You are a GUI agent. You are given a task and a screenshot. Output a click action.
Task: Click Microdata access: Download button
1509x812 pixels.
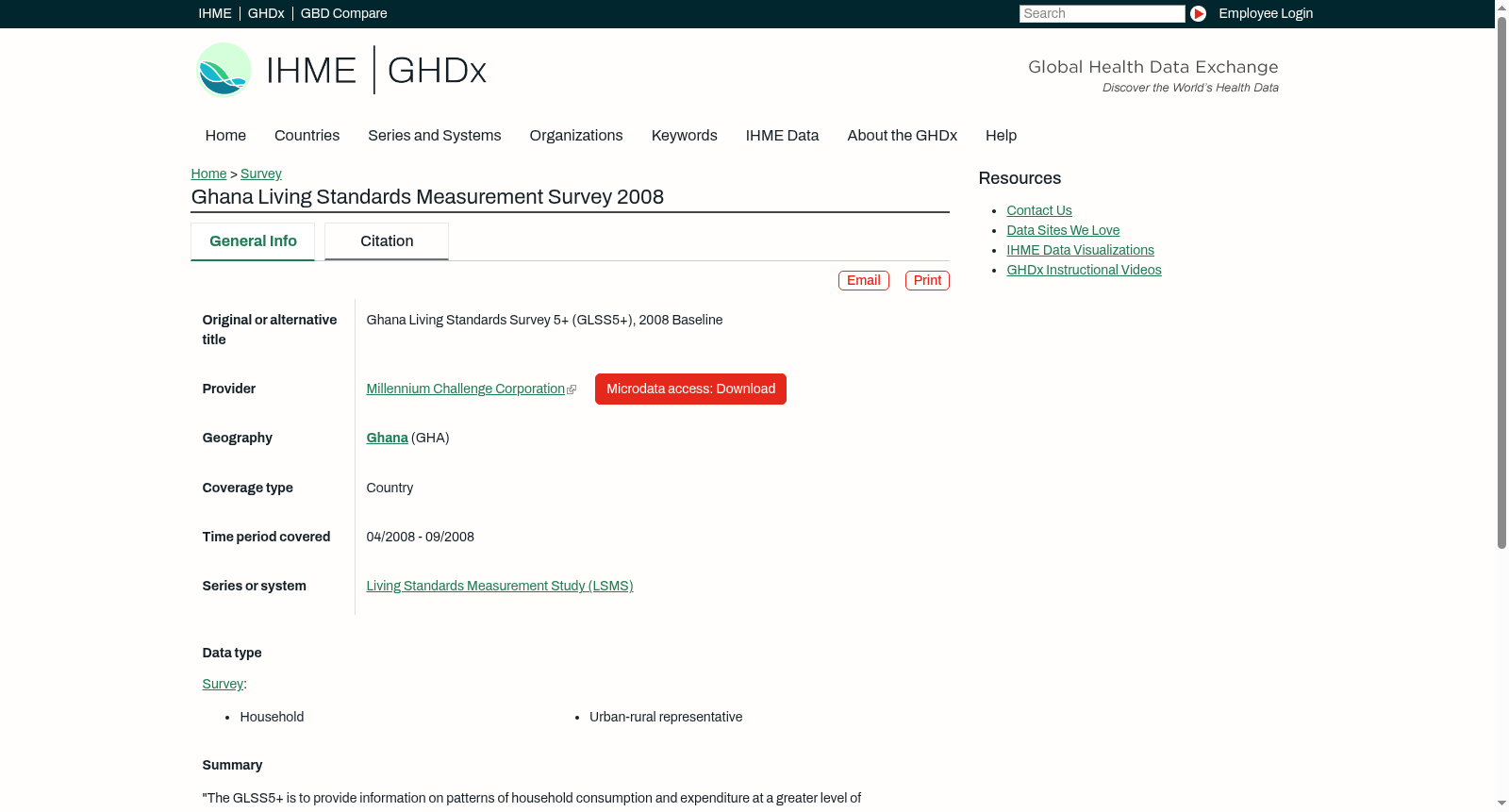point(690,389)
